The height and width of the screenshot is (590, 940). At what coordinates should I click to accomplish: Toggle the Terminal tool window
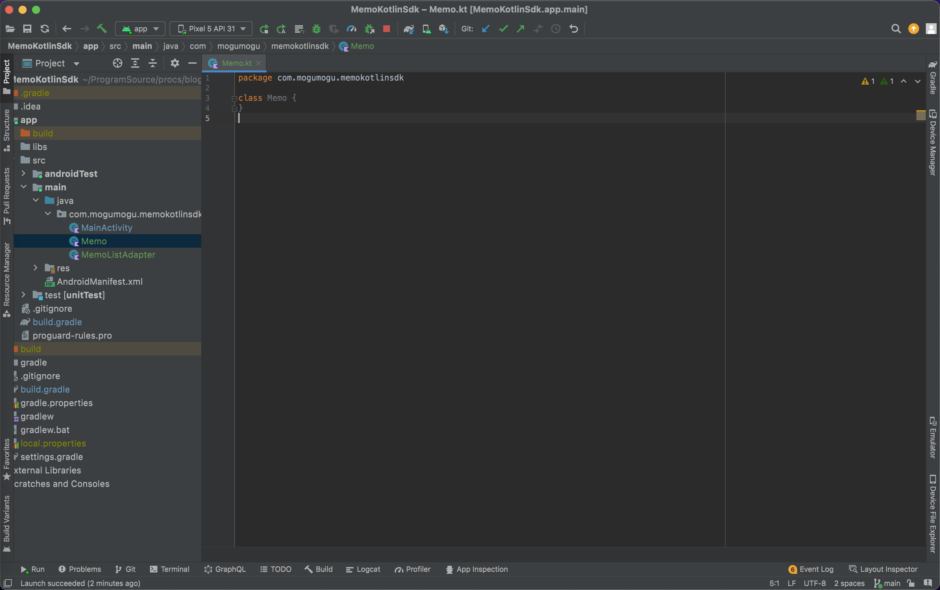(x=169, y=568)
